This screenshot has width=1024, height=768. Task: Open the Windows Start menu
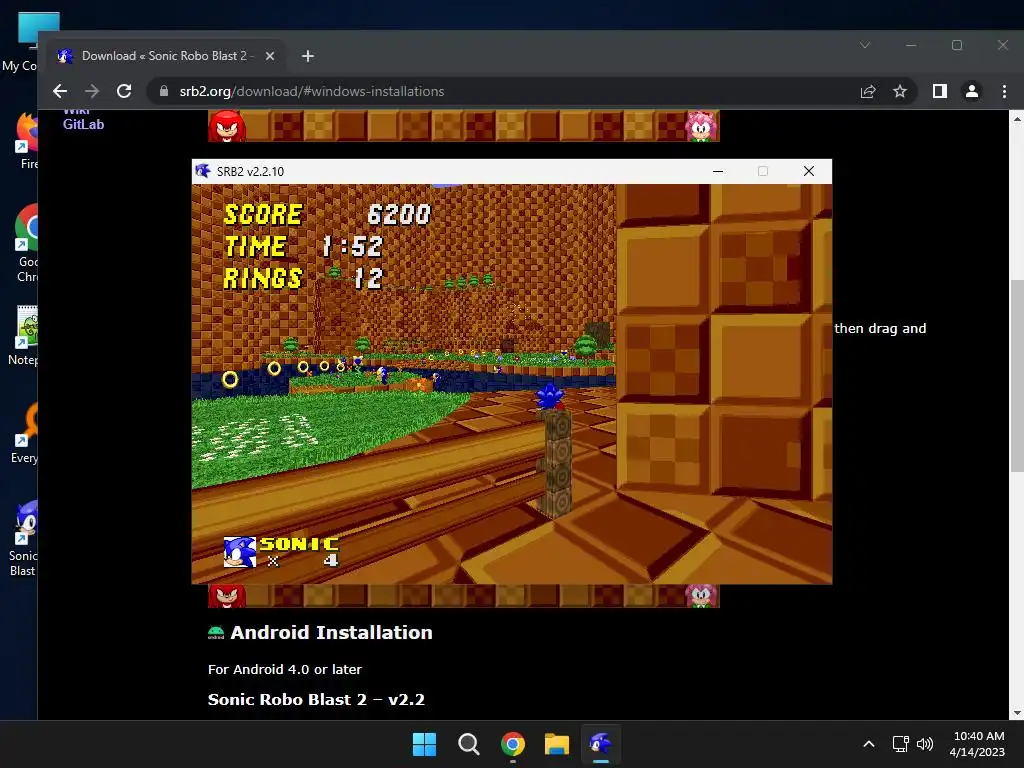click(x=424, y=744)
